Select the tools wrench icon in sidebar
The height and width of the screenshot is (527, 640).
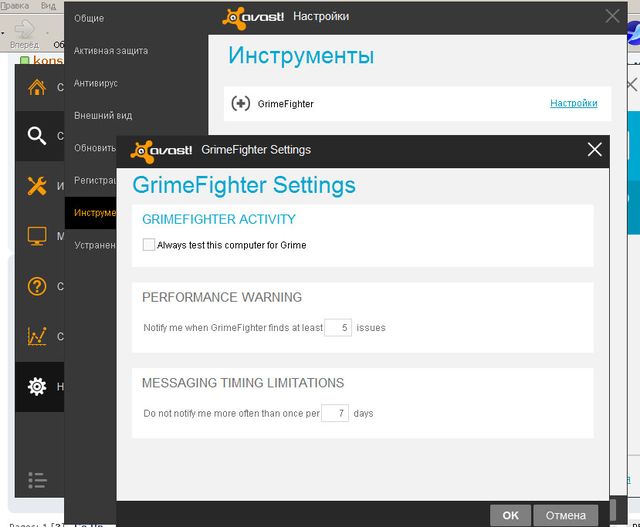click(37, 186)
